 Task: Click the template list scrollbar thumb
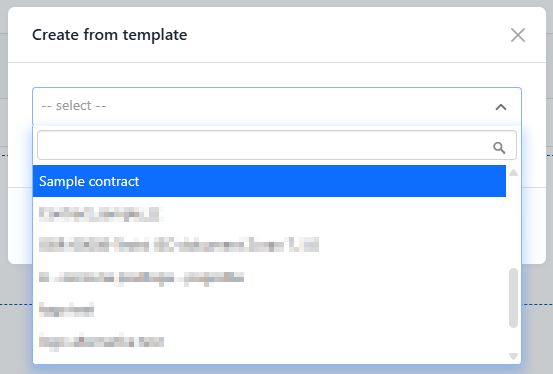pos(514,298)
